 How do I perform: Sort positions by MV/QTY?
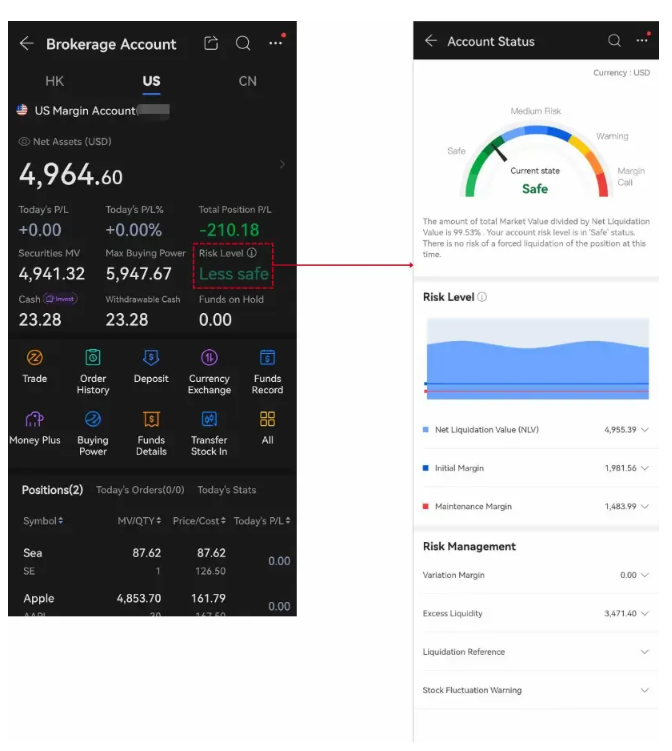pyautogui.click(x=139, y=521)
